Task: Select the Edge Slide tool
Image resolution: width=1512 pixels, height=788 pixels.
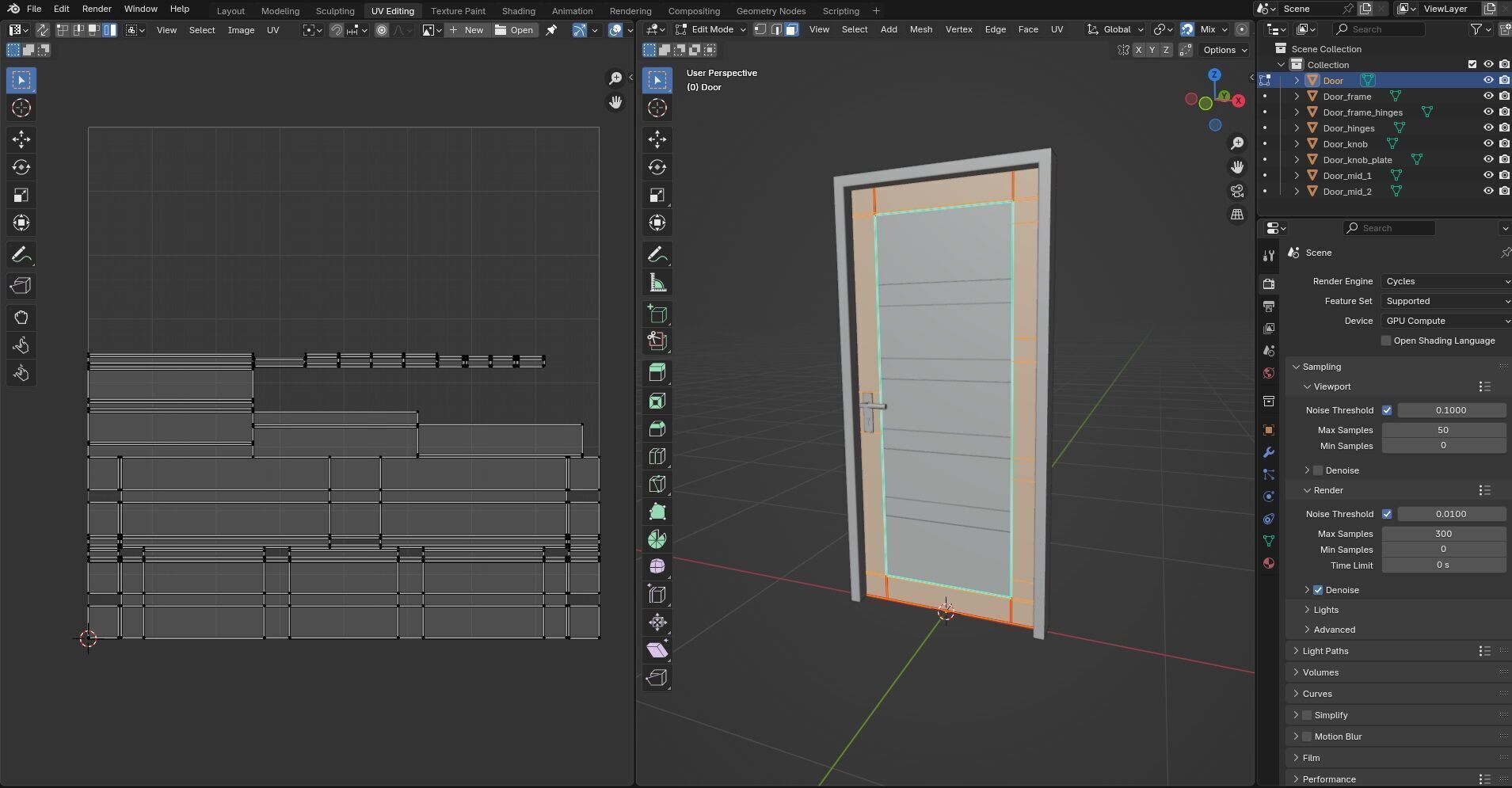Action: click(657, 595)
